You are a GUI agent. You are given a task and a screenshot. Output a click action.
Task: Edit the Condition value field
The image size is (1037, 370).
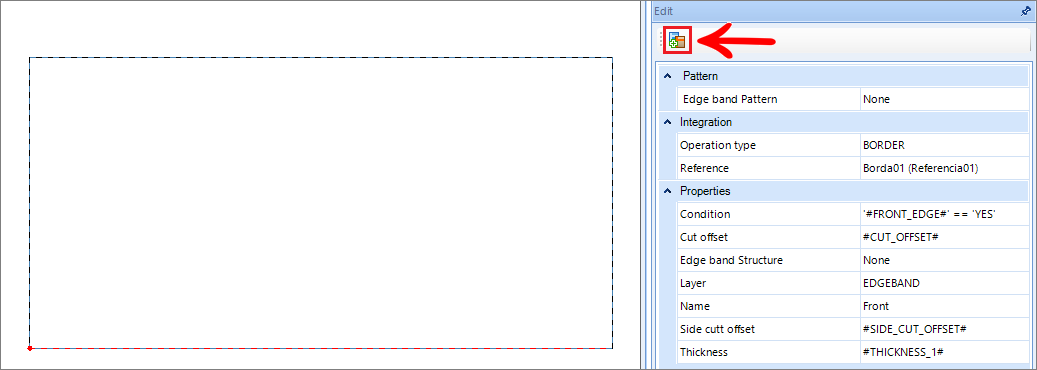point(945,214)
